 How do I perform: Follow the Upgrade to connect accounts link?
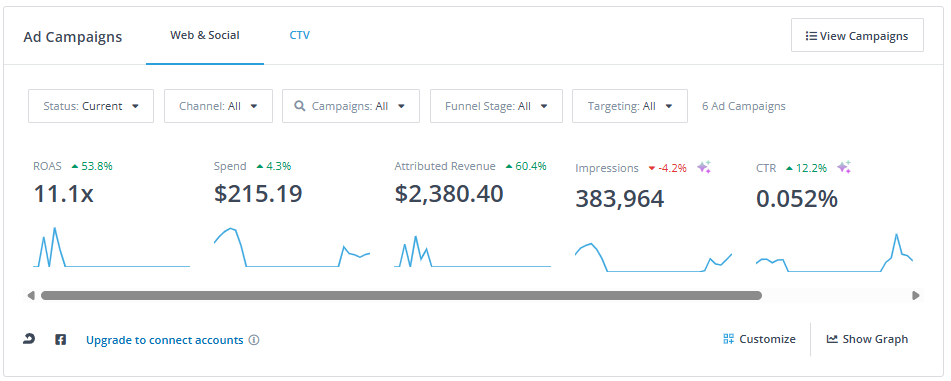pos(164,340)
